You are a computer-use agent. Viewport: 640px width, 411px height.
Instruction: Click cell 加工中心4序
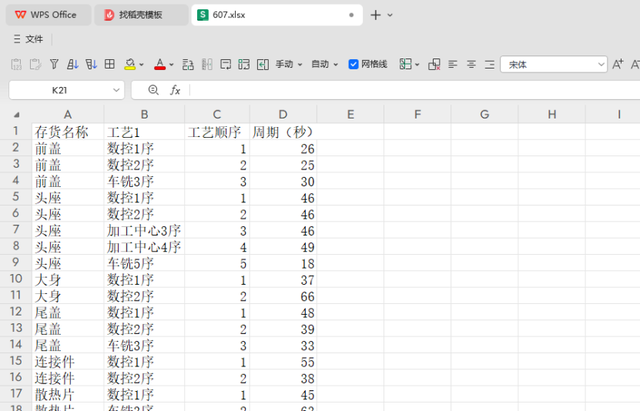[144, 247]
